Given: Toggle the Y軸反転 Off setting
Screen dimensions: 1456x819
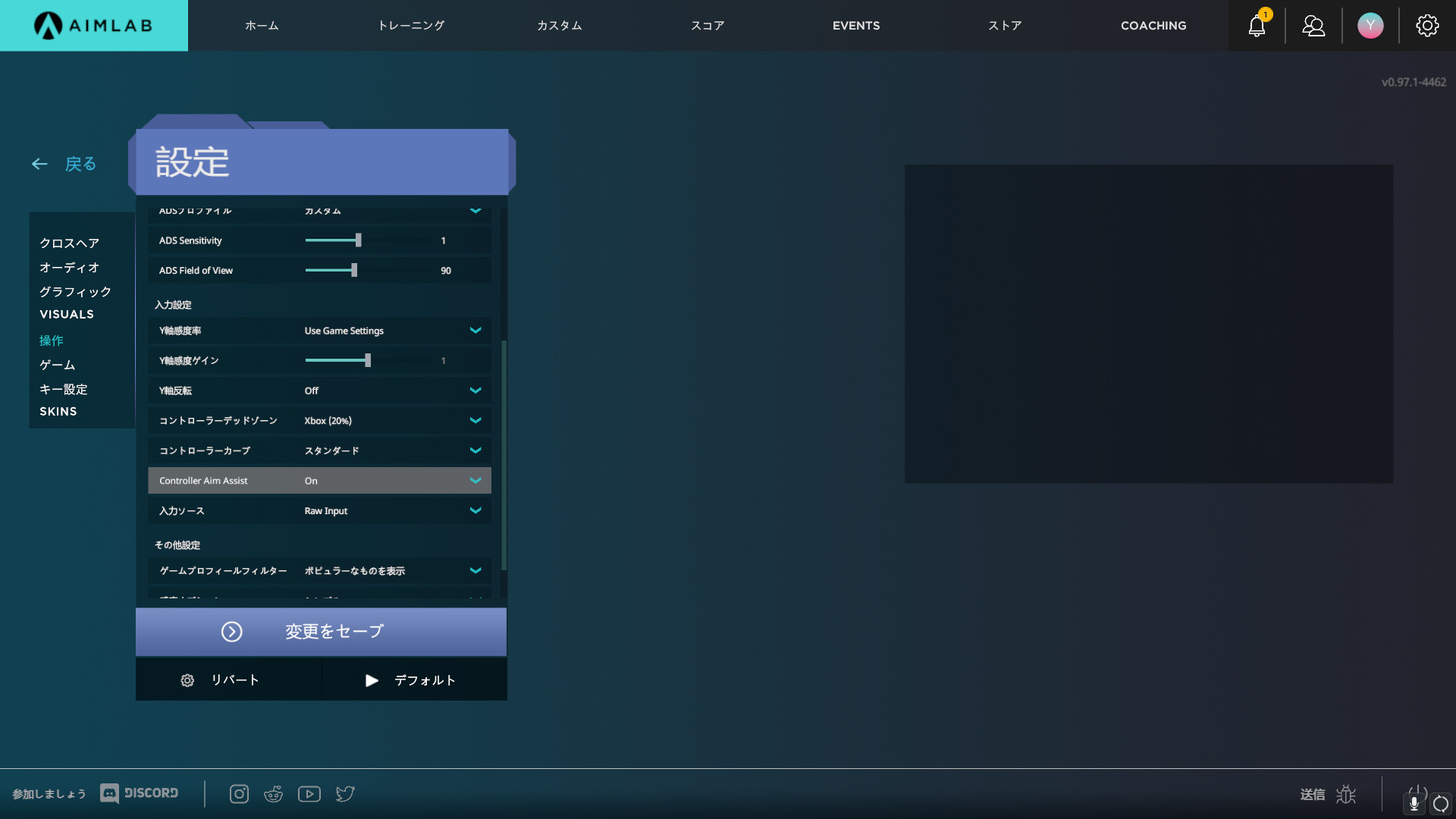Looking at the screenshot, I should click(x=475, y=391).
